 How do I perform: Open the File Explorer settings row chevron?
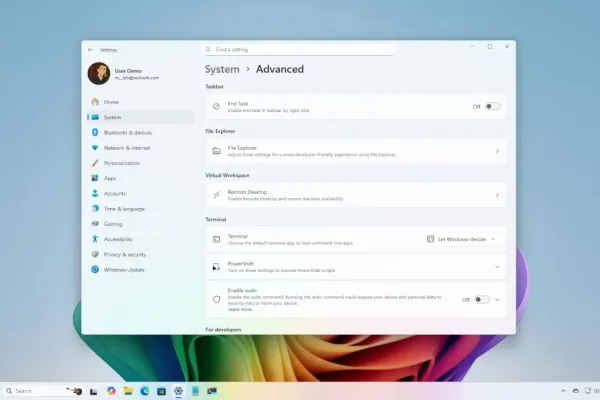tap(497, 151)
